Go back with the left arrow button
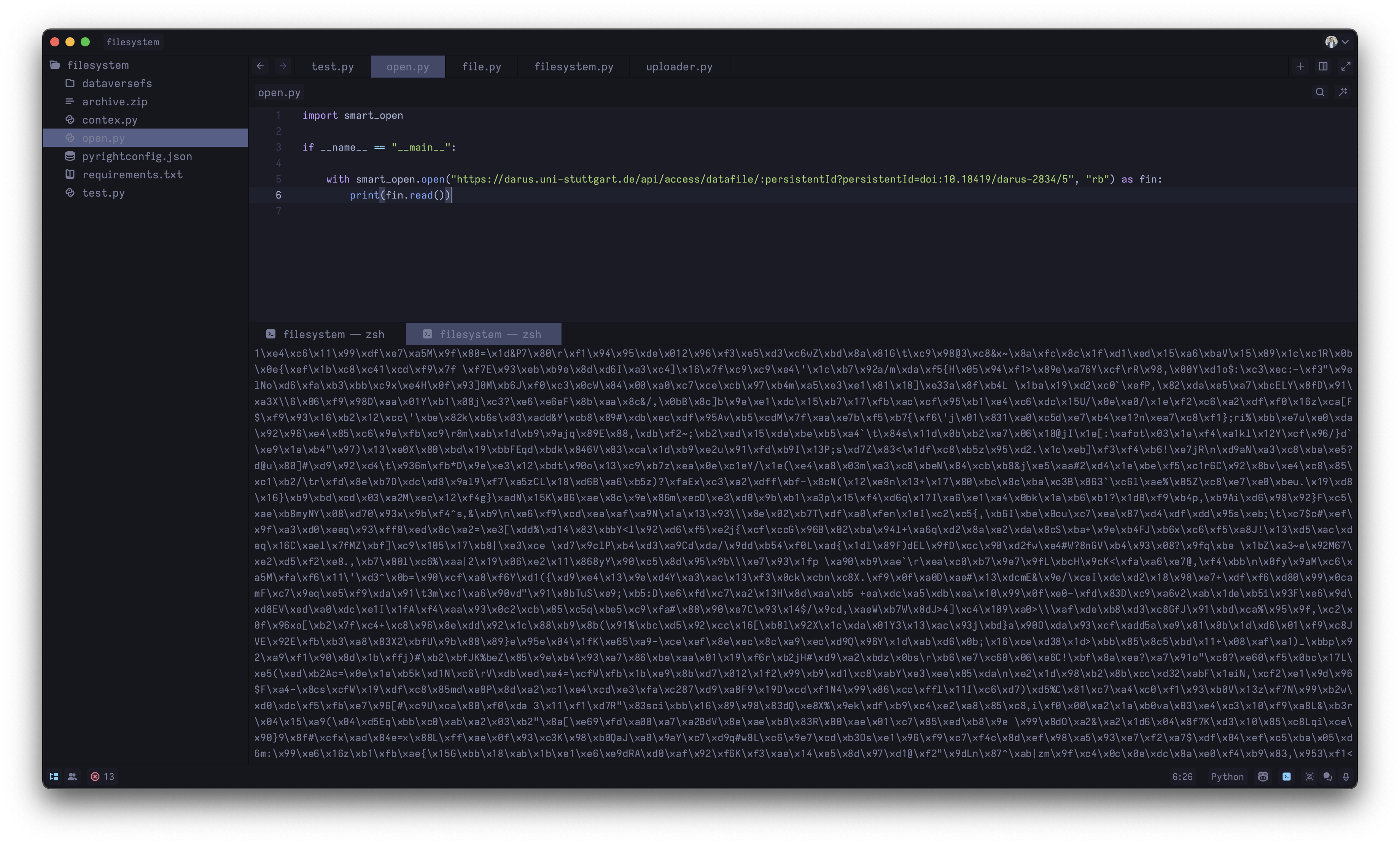Image resolution: width=1400 pixels, height=845 pixels. pyautogui.click(x=260, y=67)
